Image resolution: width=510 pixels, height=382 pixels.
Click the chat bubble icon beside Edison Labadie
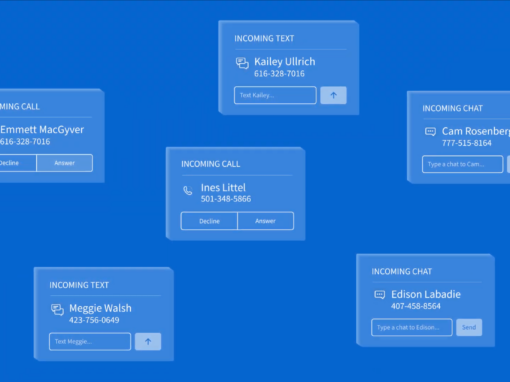[379, 295]
